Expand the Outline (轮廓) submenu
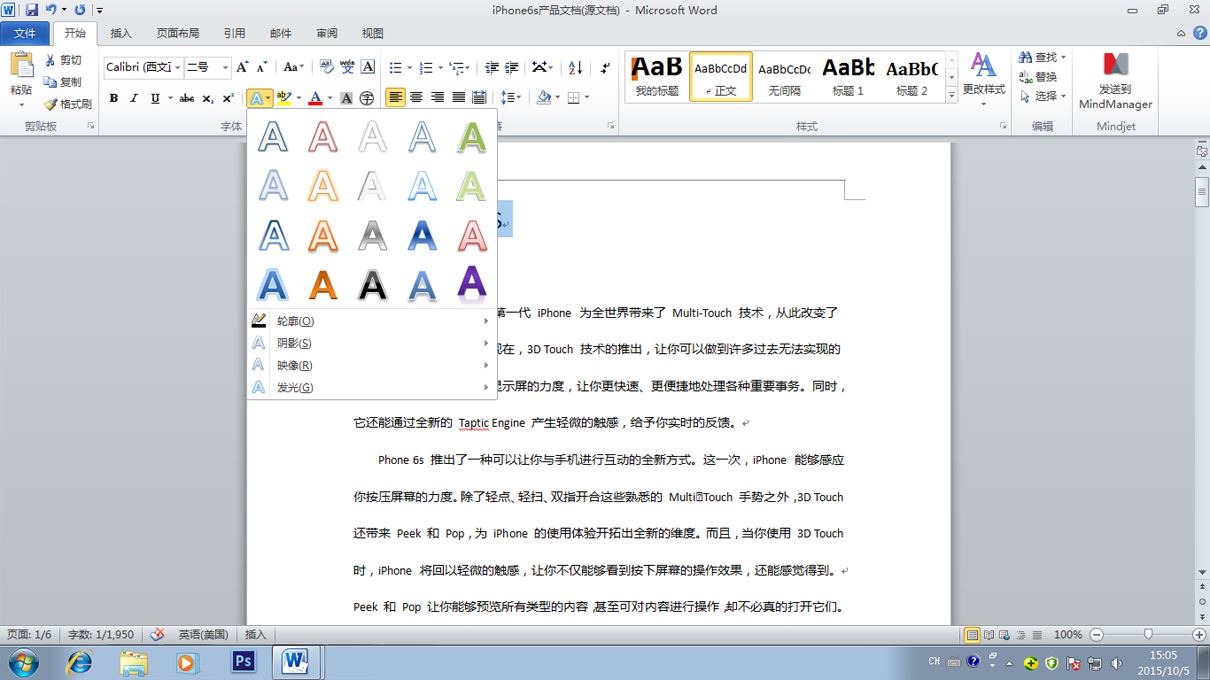Screen dimensions: 1210x680 pyautogui.click(x=372, y=321)
